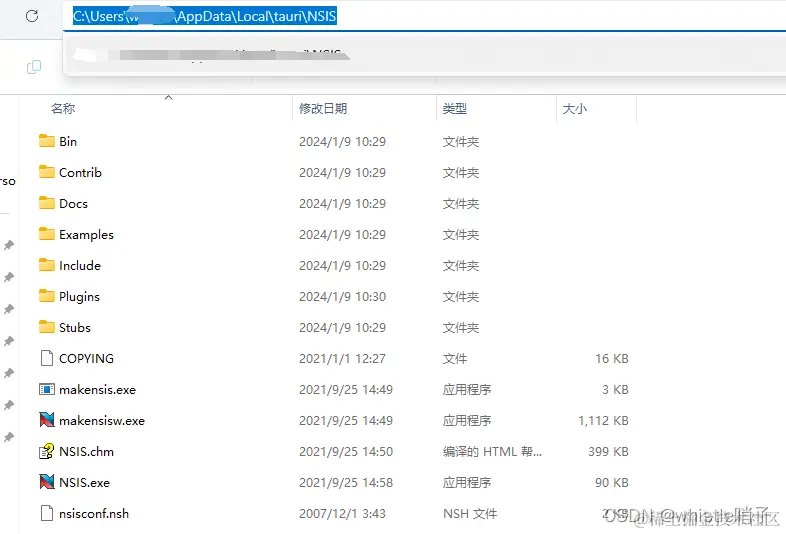The image size is (786, 534).
Task: Click the 编译的 HTML 帮... type cell
Action: click(492, 452)
